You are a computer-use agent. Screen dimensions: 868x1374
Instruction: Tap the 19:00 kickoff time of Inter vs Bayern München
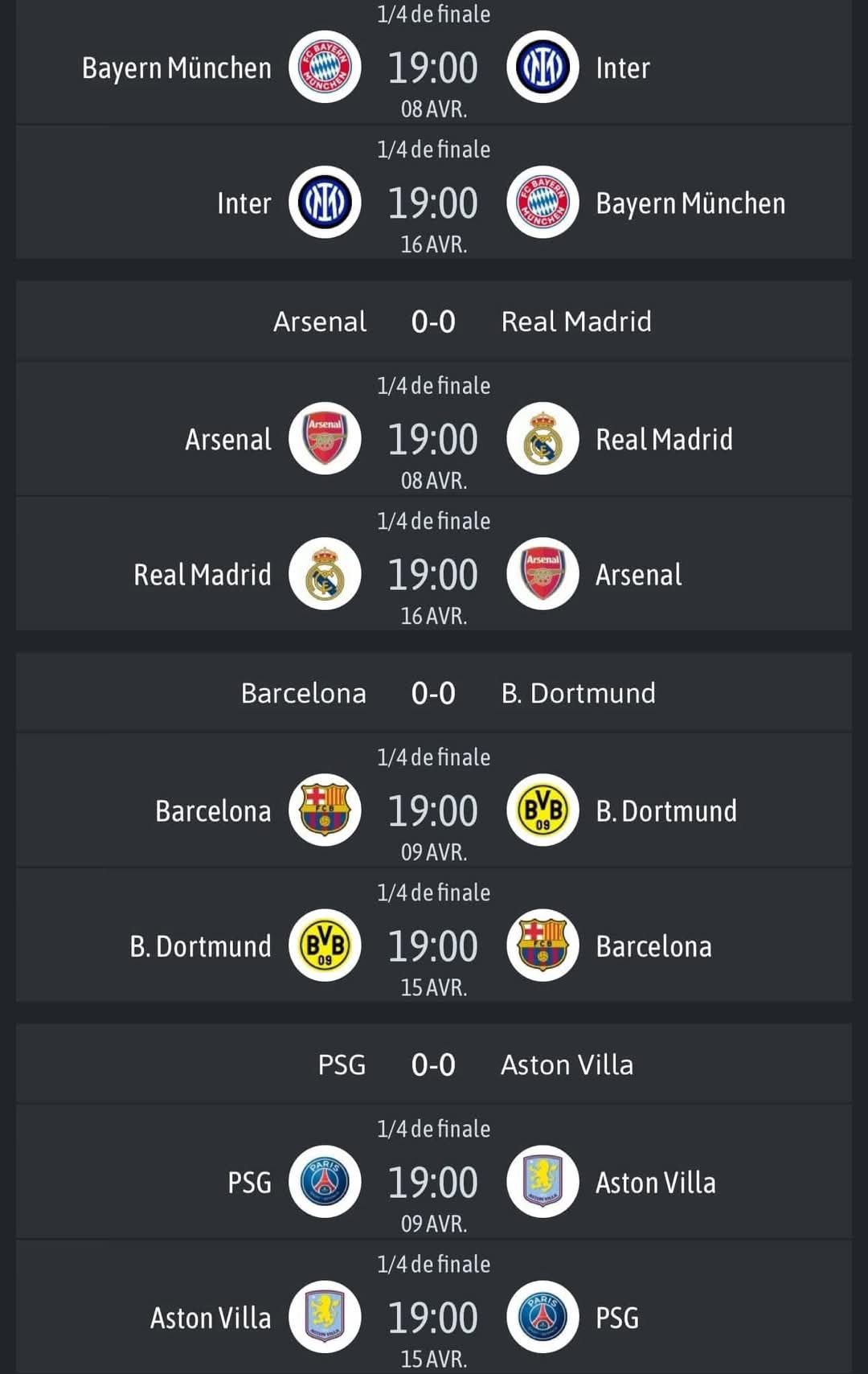(433, 203)
